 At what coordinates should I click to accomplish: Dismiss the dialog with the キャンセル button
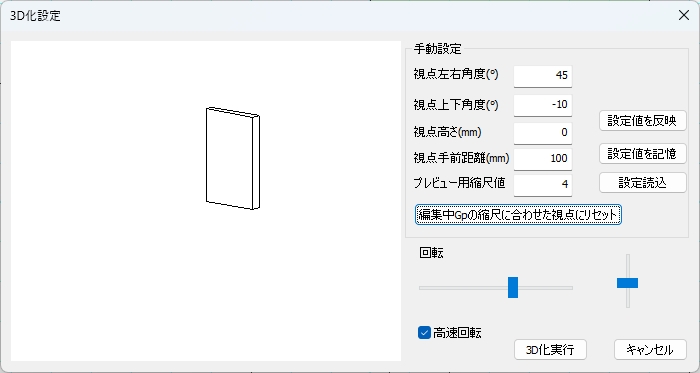[650, 350]
